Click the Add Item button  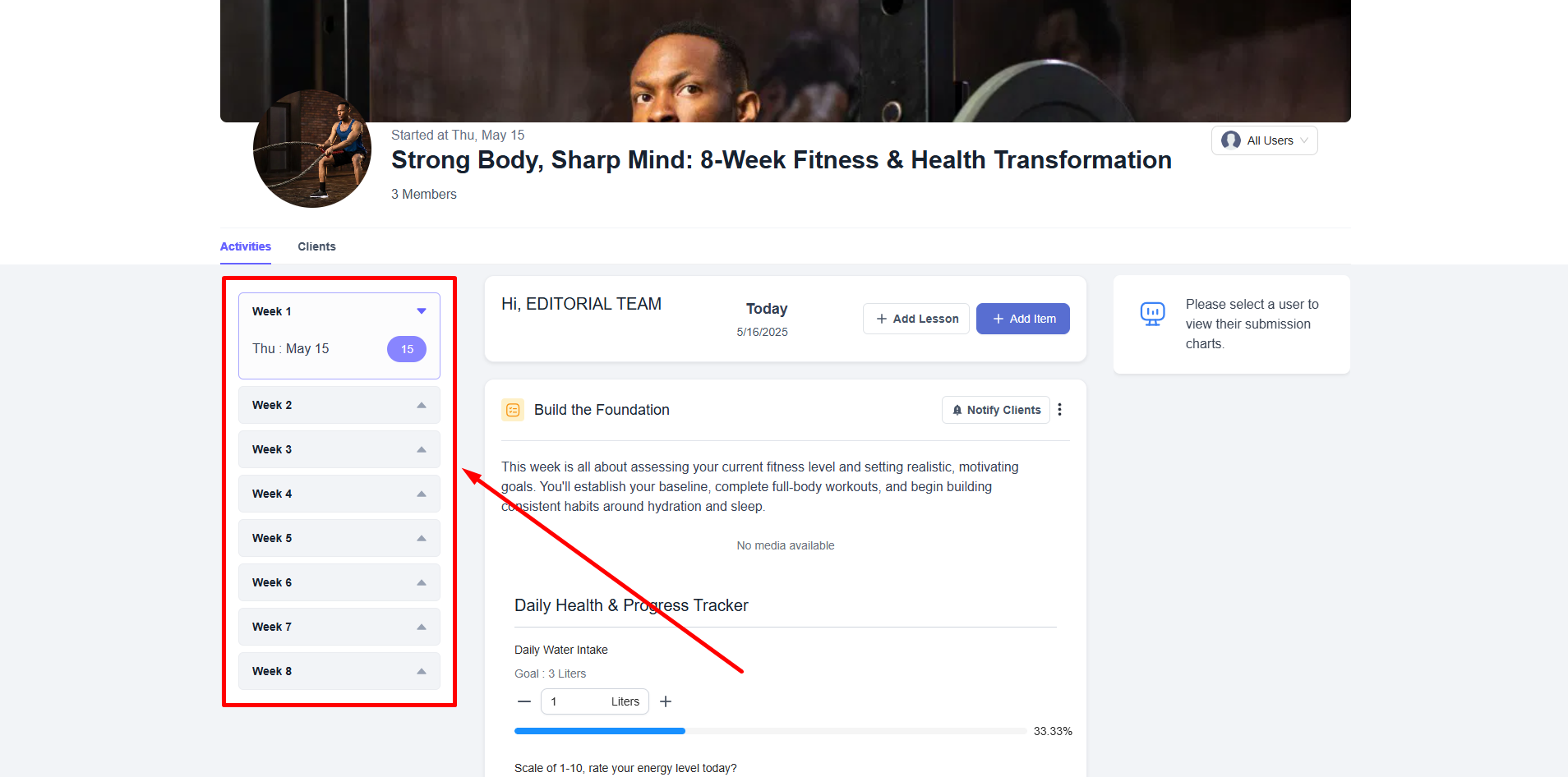1023,319
